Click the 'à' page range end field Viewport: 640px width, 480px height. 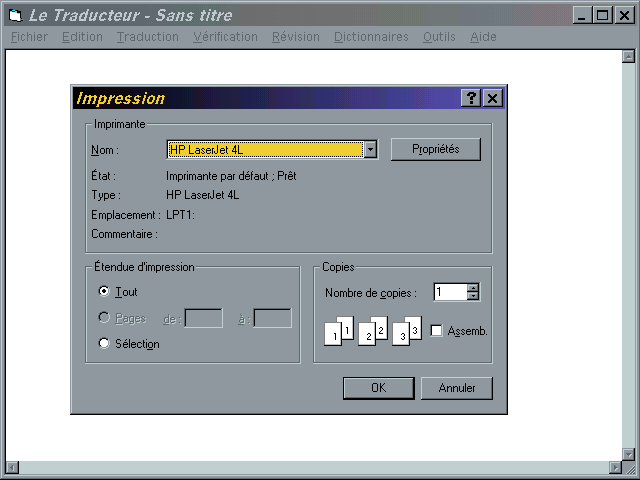tap(272, 318)
